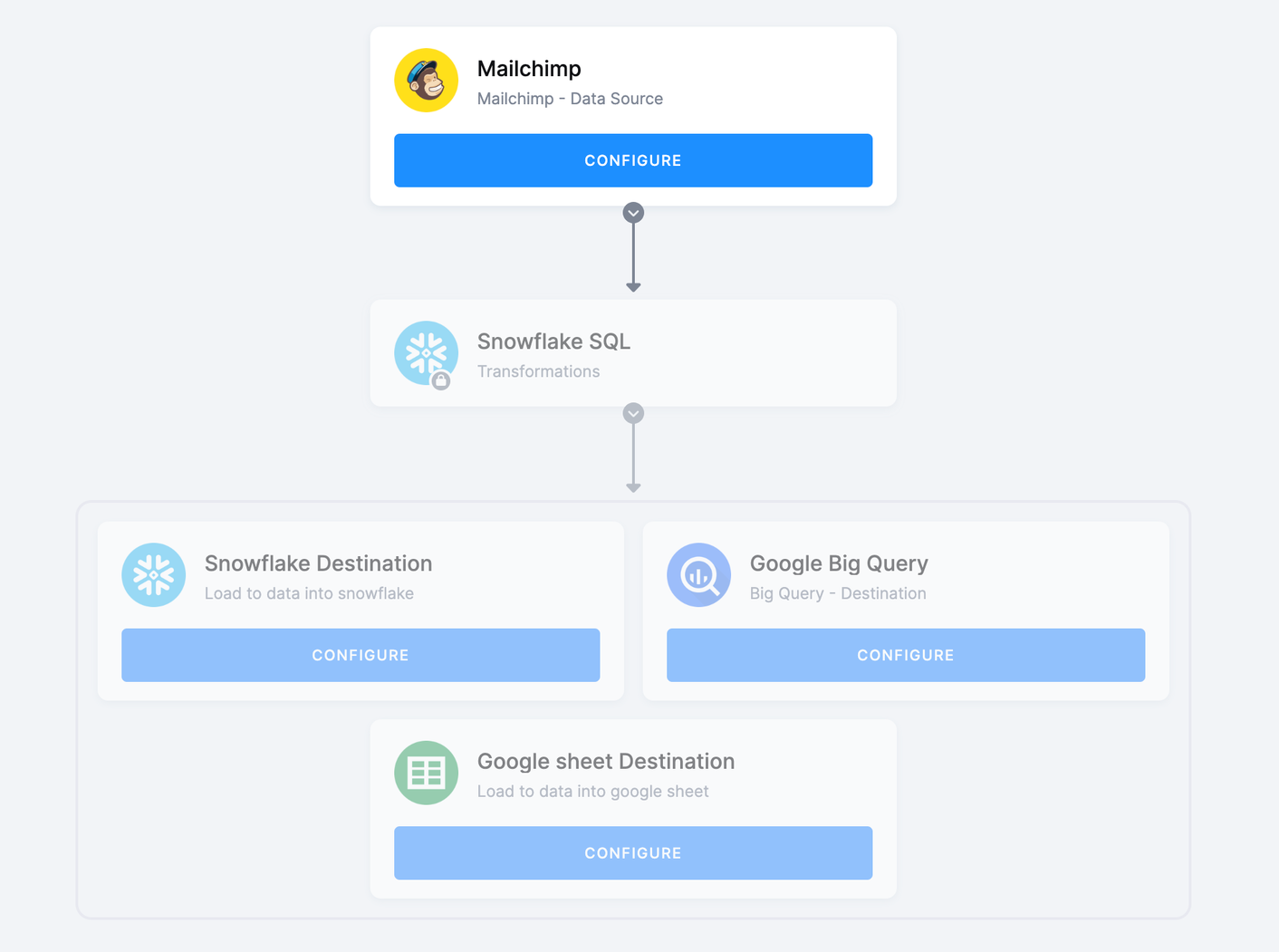
Task: Expand the chevron connector below Snowflake SQL
Action: point(633,413)
